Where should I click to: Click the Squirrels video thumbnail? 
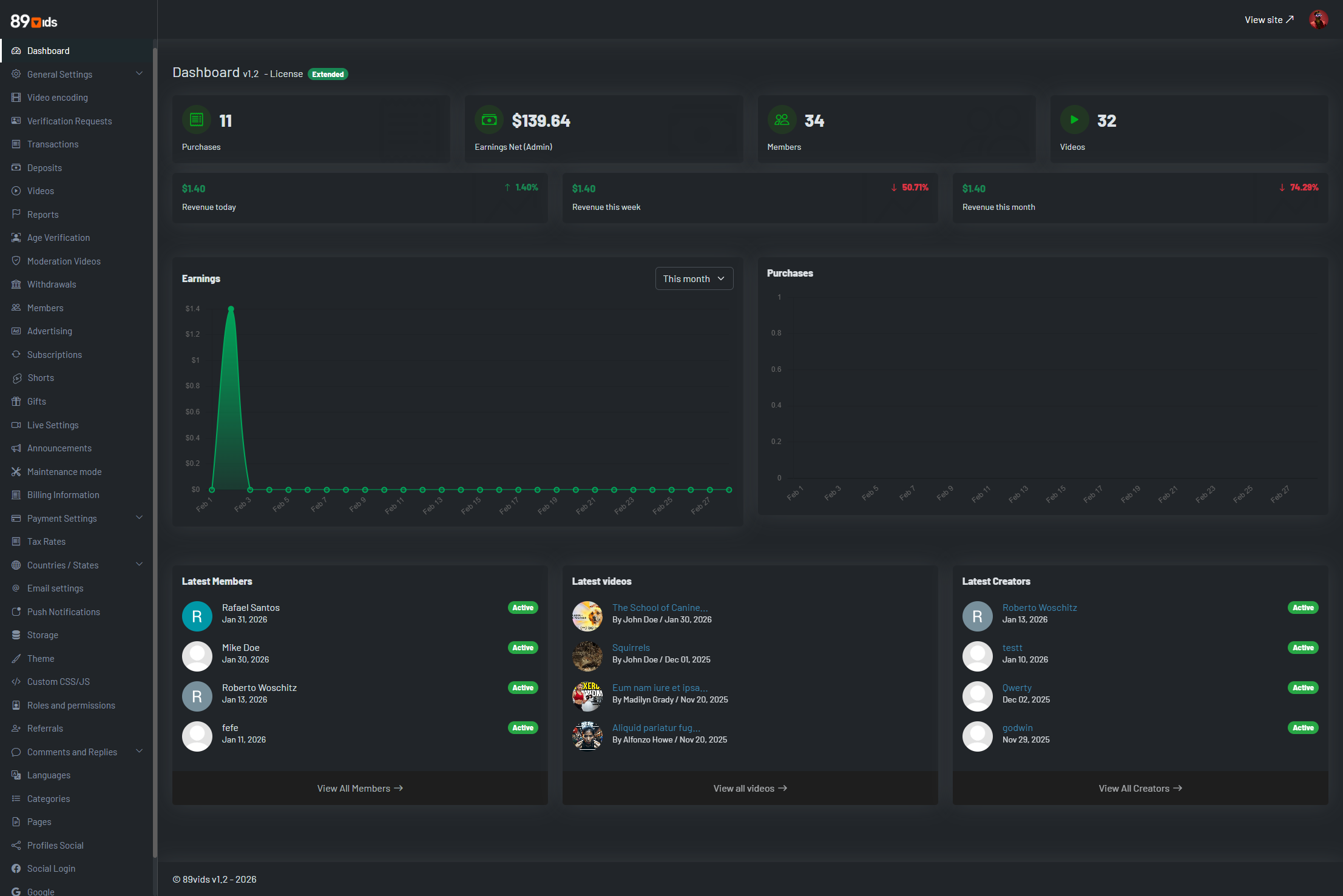click(x=587, y=656)
